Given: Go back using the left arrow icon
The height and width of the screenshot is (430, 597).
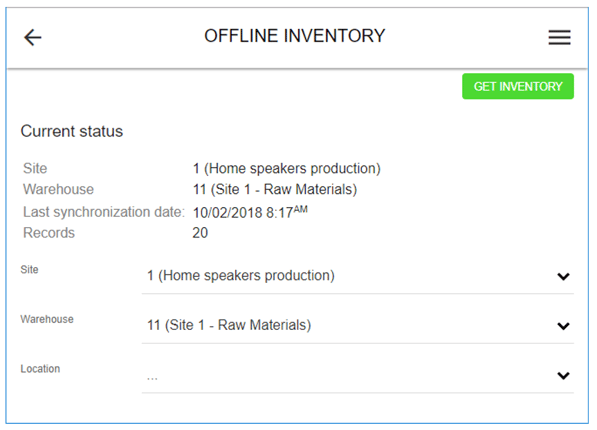Looking at the screenshot, I should click(33, 37).
